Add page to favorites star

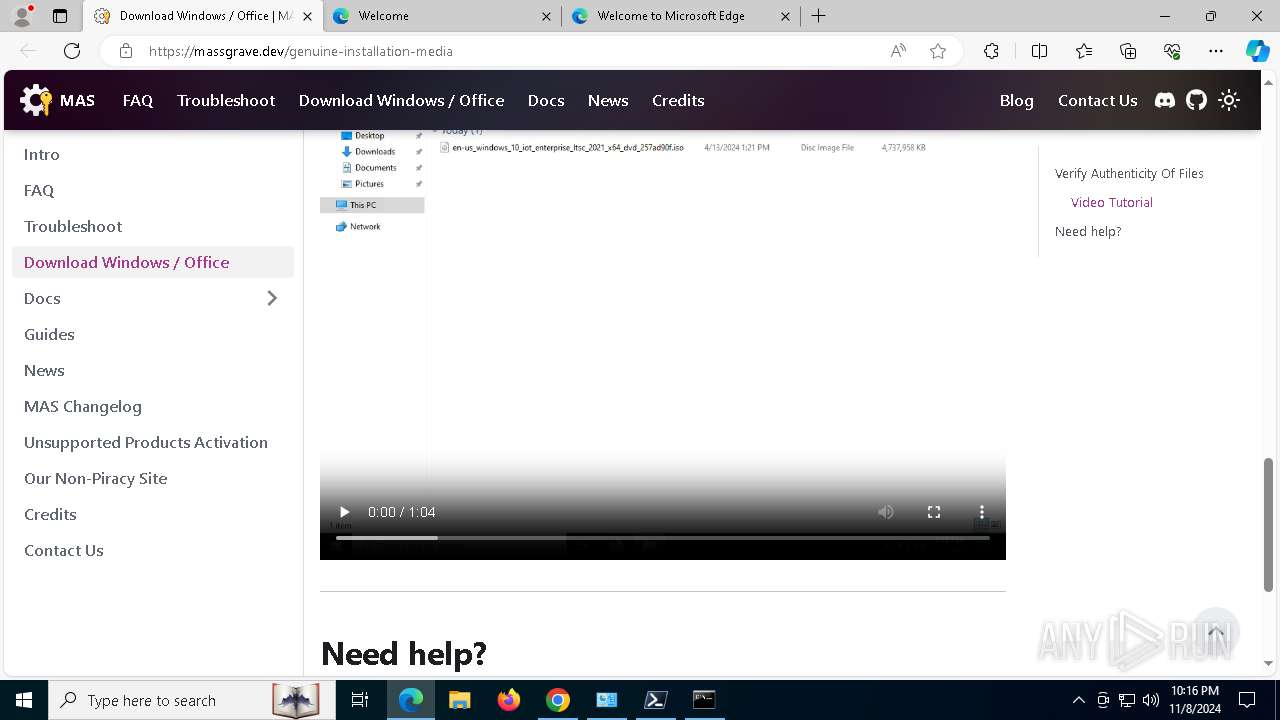938,51
